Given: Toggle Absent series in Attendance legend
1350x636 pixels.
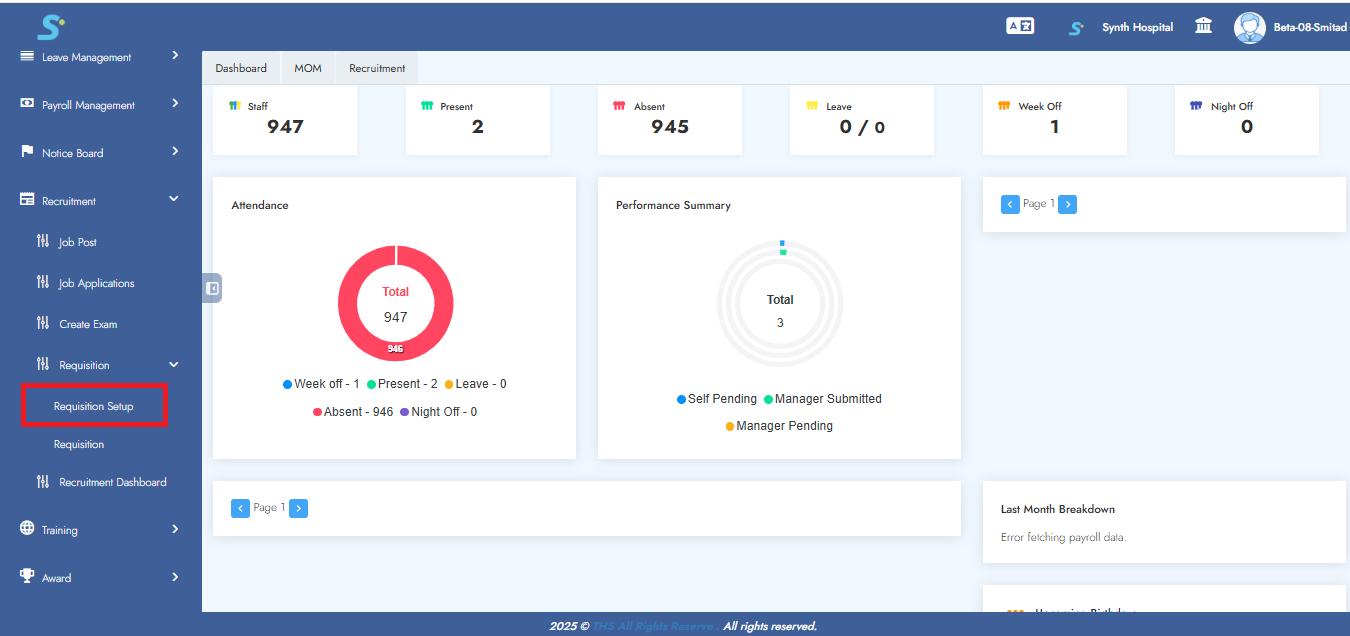Looking at the screenshot, I should tap(353, 412).
